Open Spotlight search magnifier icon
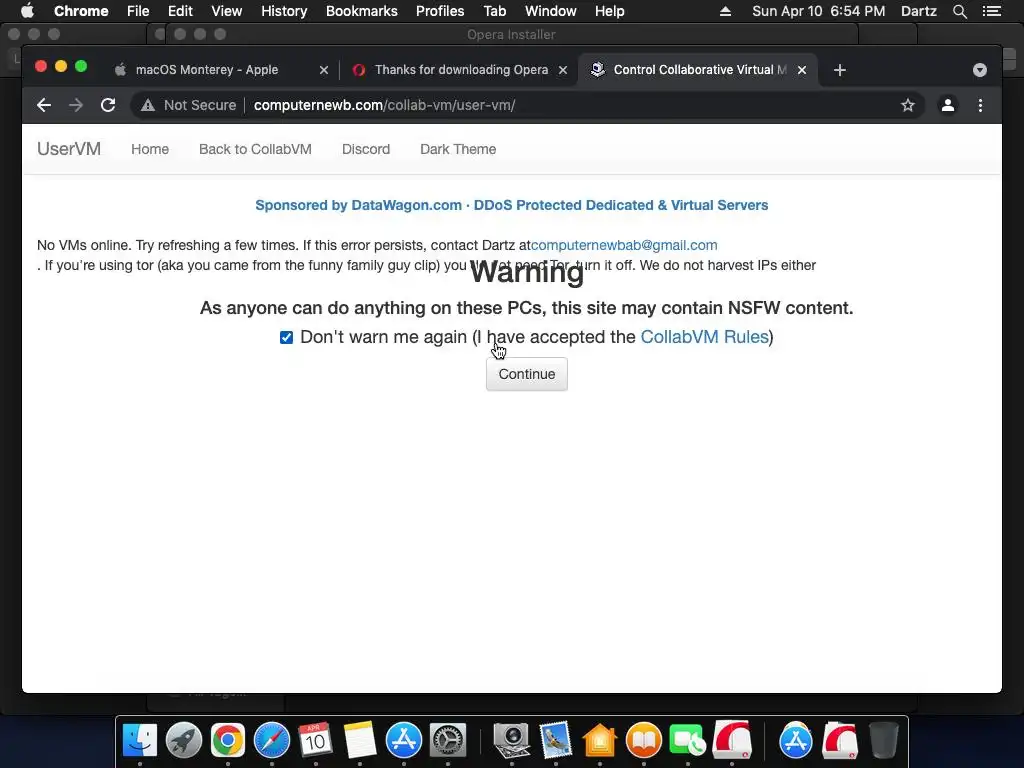 click(x=959, y=11)
